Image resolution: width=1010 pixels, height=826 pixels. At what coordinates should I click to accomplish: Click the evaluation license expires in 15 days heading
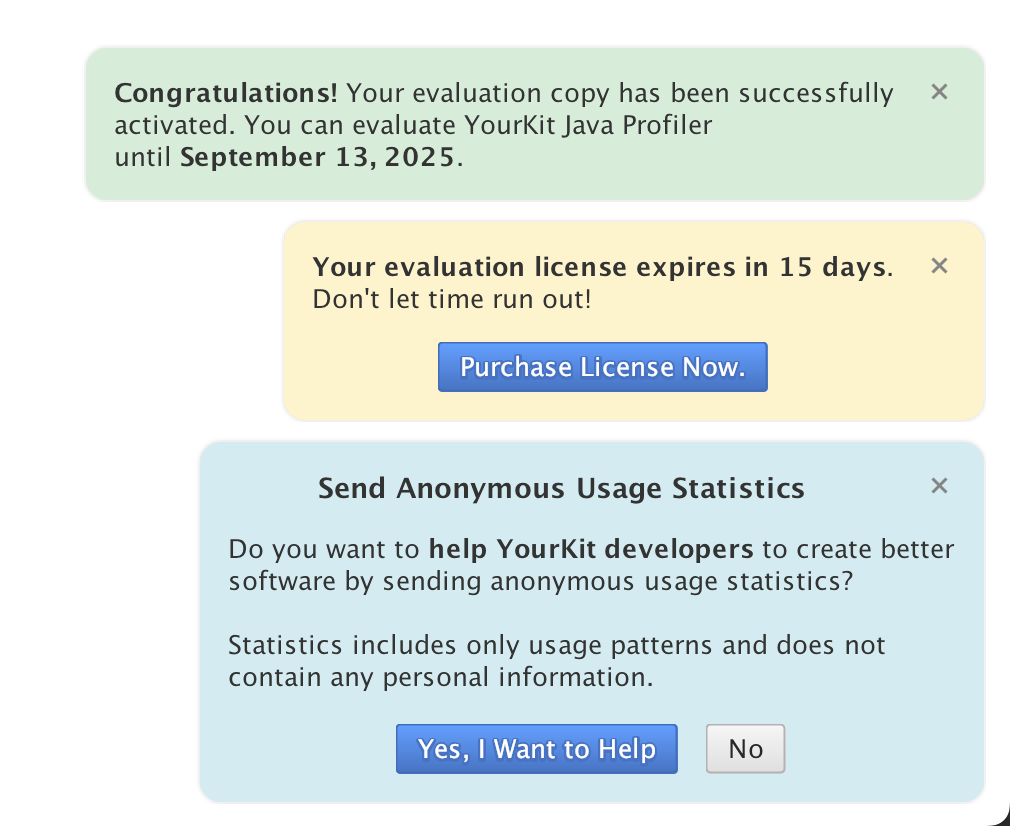[x=600, y=267]
